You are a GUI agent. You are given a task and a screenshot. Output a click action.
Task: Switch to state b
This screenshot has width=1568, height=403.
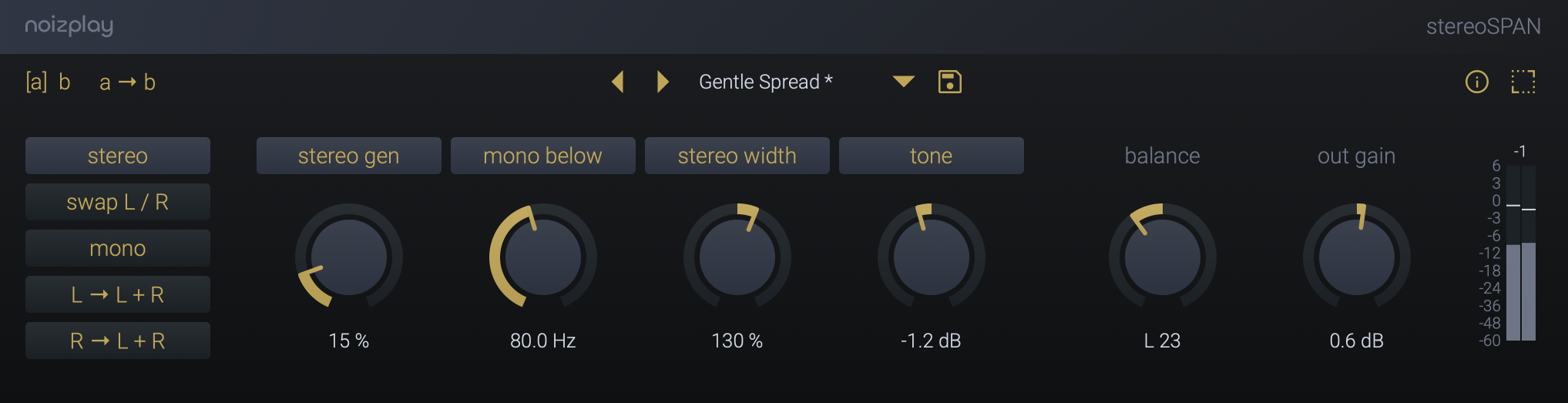pyautogui.click(x=65, y=82)
